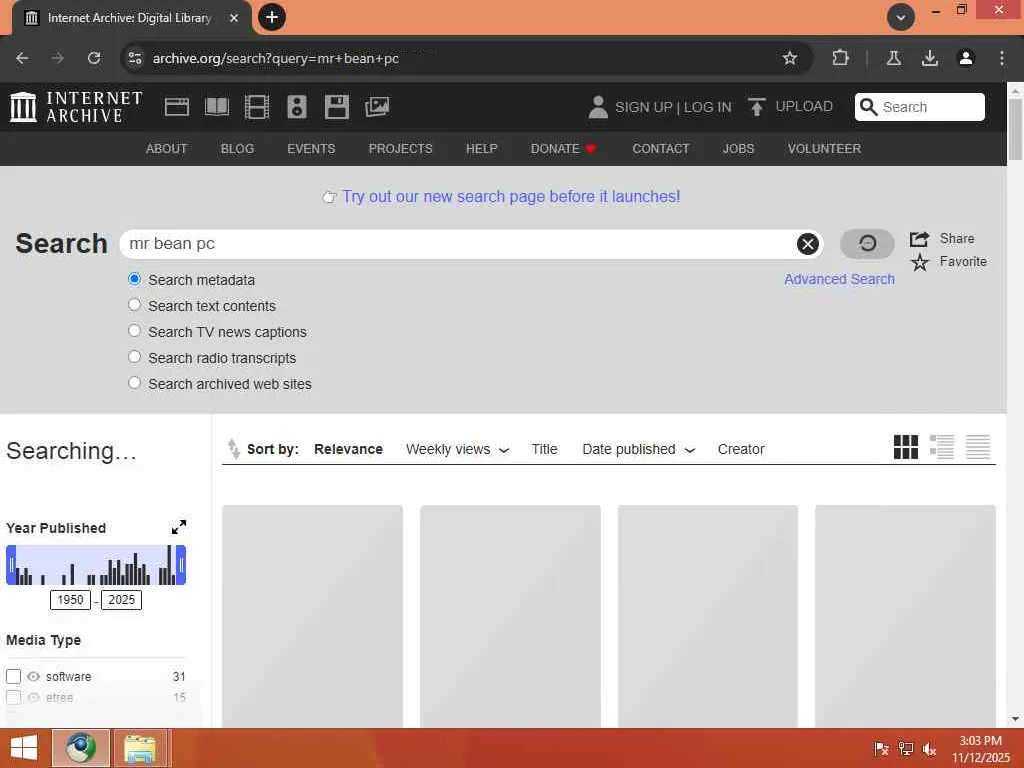Toggle the eye icon for software
The height and width of the screenshot is (768, 1024).
pos(34,677)
